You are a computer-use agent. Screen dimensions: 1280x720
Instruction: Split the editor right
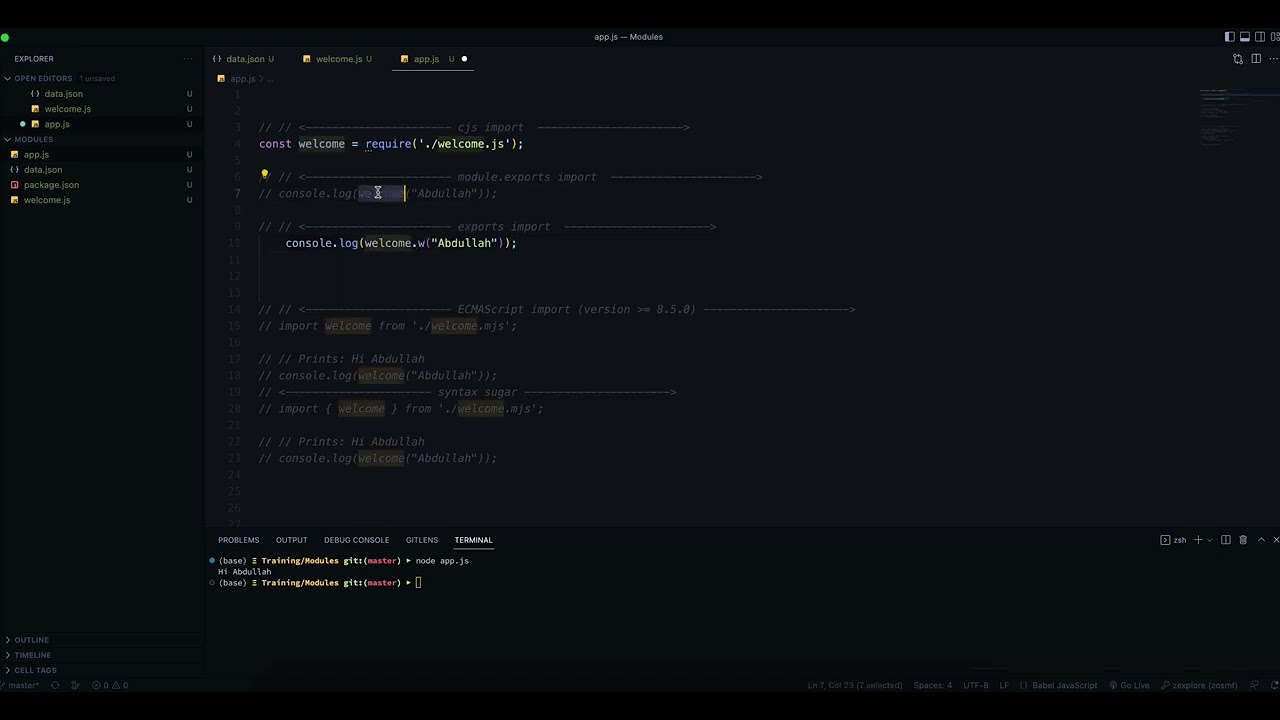[x=1256, y=59]
